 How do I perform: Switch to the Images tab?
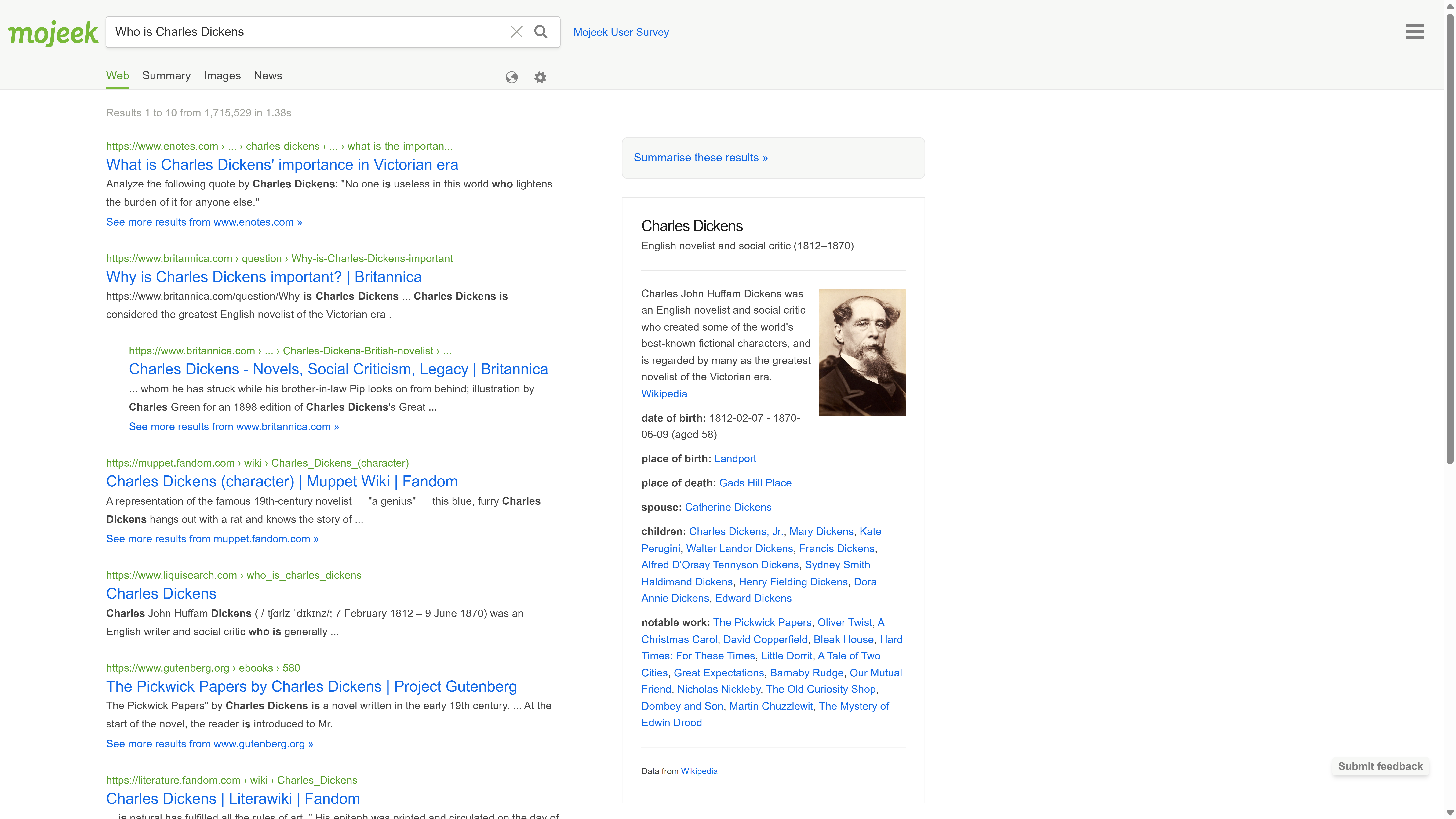[222, 76]
